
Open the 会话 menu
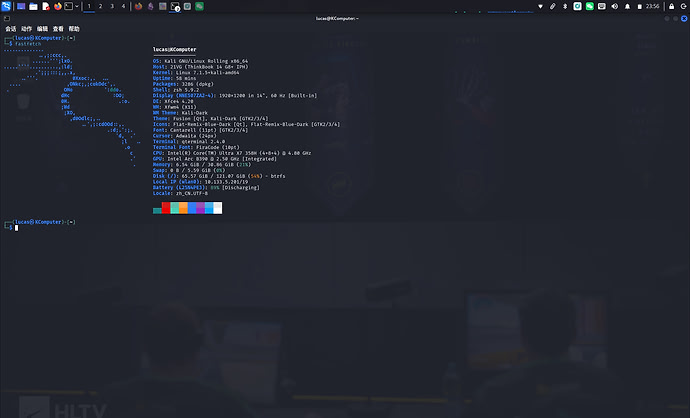coord(11,29)
